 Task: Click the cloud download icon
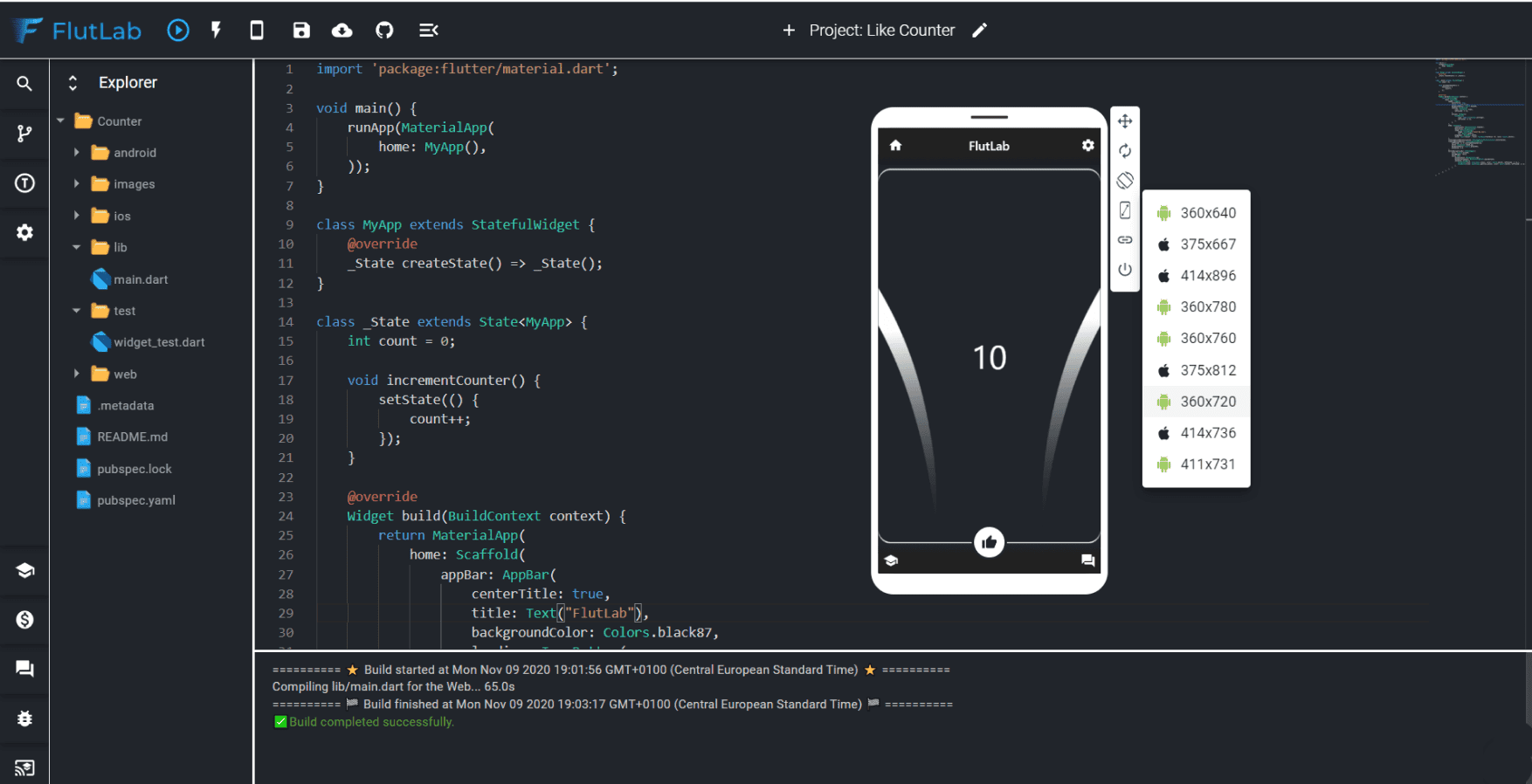342,31
